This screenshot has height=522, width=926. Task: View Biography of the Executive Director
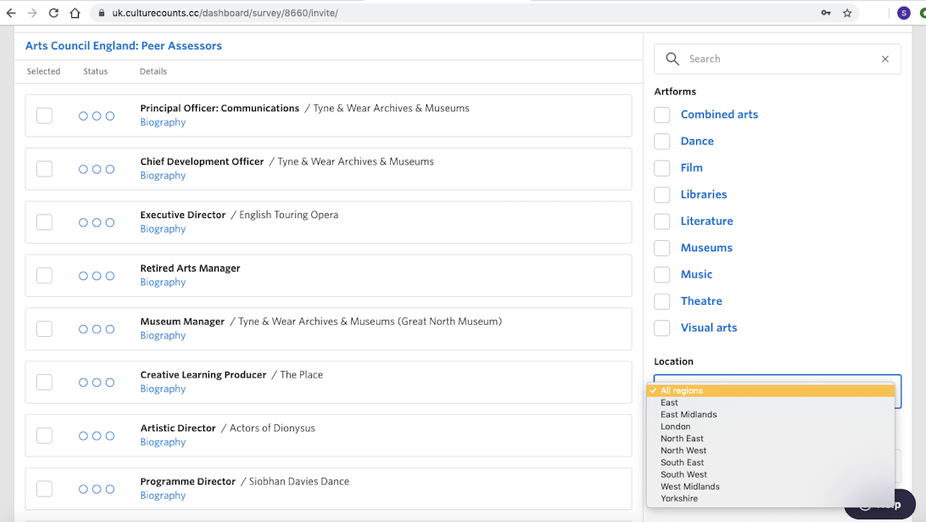[x=163, y=229]
